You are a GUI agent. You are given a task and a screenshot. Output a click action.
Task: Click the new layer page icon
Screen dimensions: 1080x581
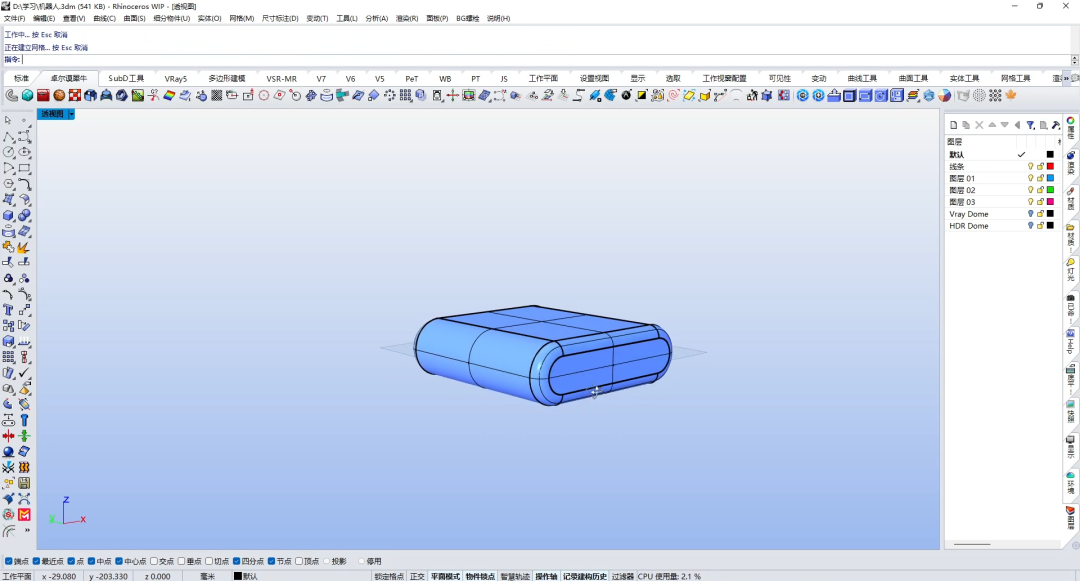coord(953,125)
